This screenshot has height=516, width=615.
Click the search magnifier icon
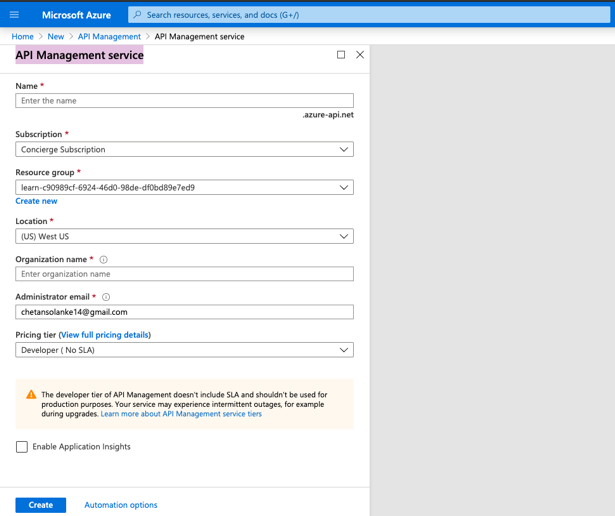137,15
